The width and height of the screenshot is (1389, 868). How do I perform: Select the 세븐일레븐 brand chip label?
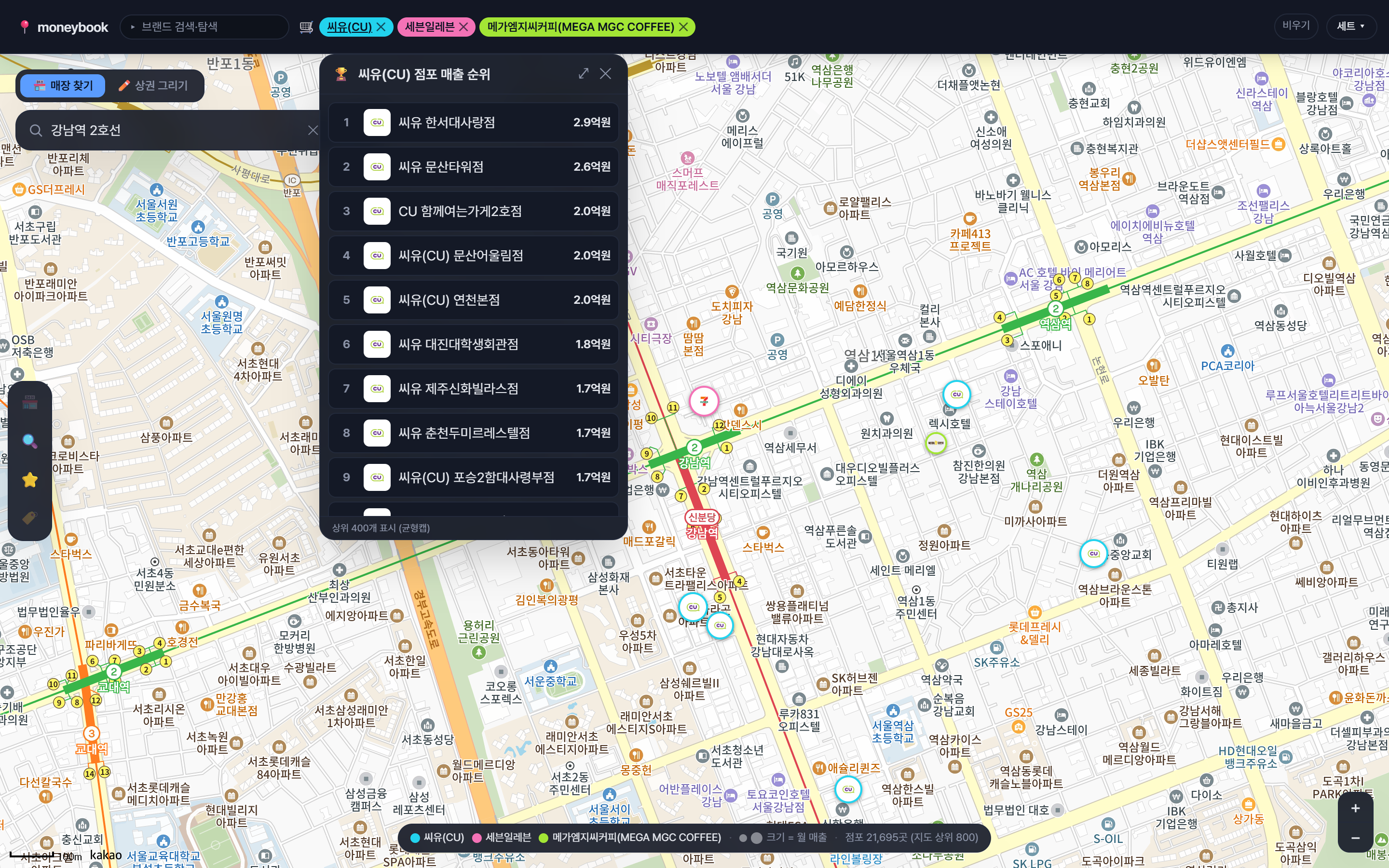pos(429,27)
